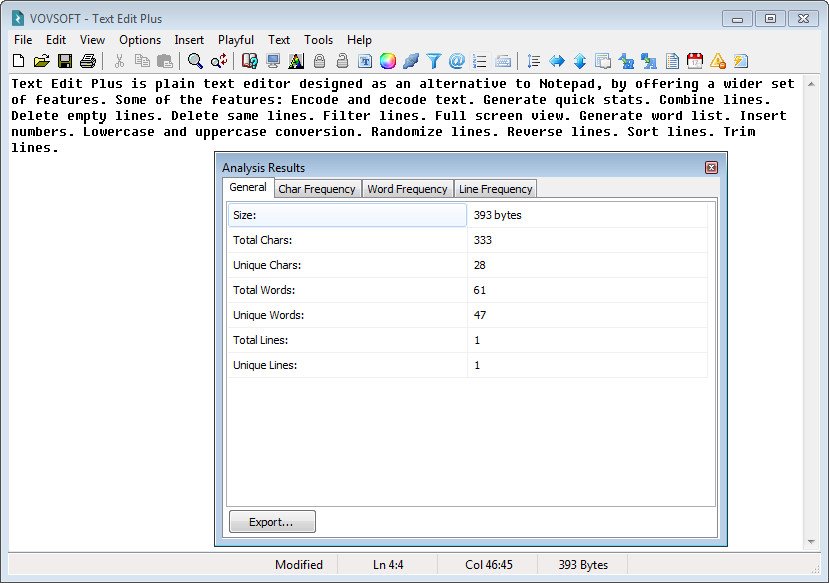The width and height of the screenshot is (829, 583).
Task: Click the Unique Chars: value 28
Action: coord(480,265)
